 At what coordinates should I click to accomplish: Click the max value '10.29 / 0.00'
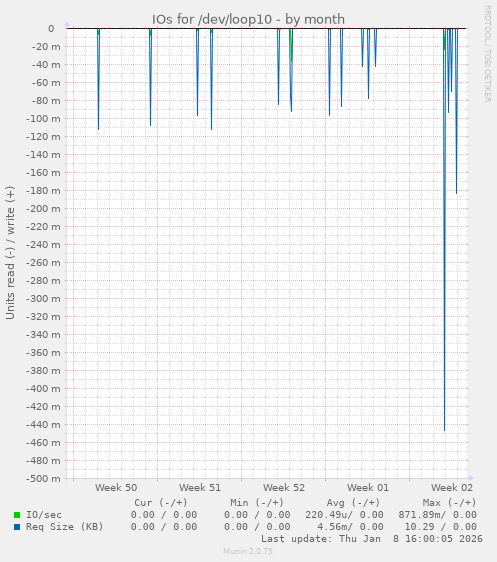pos(441,527)
